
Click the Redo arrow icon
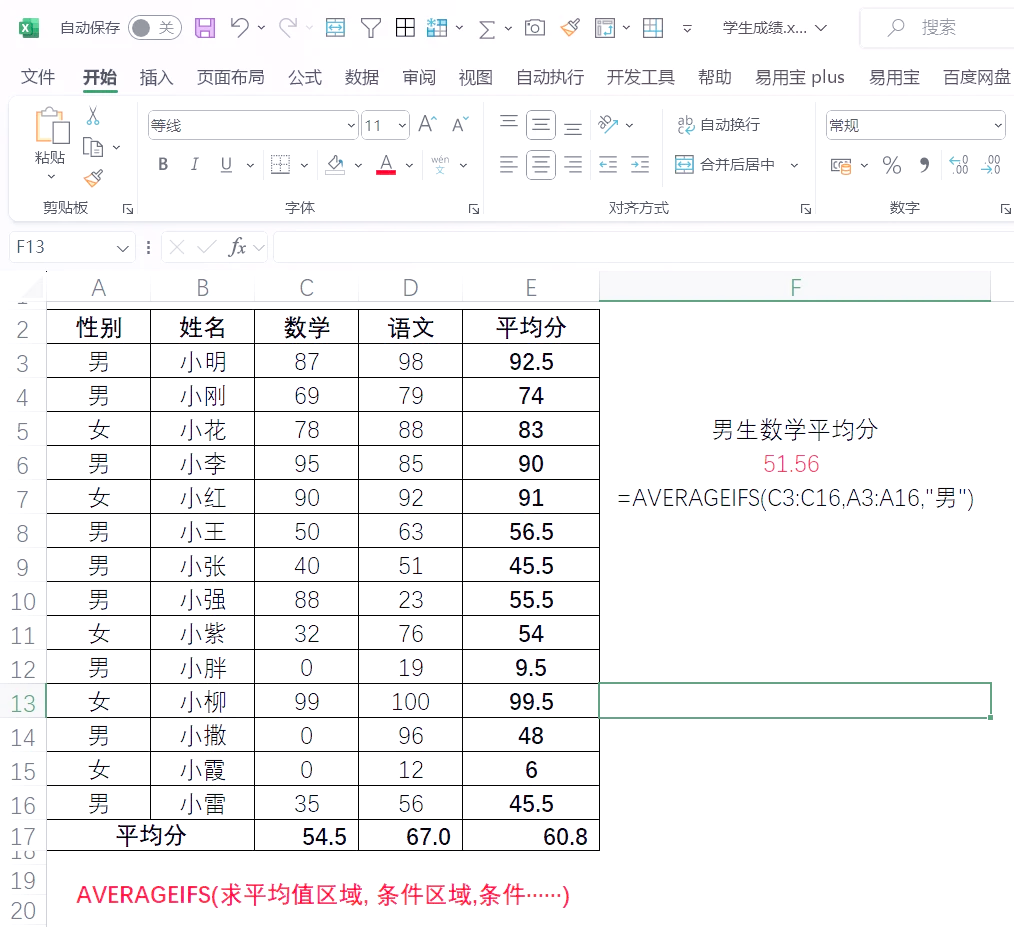click(288, 27)
